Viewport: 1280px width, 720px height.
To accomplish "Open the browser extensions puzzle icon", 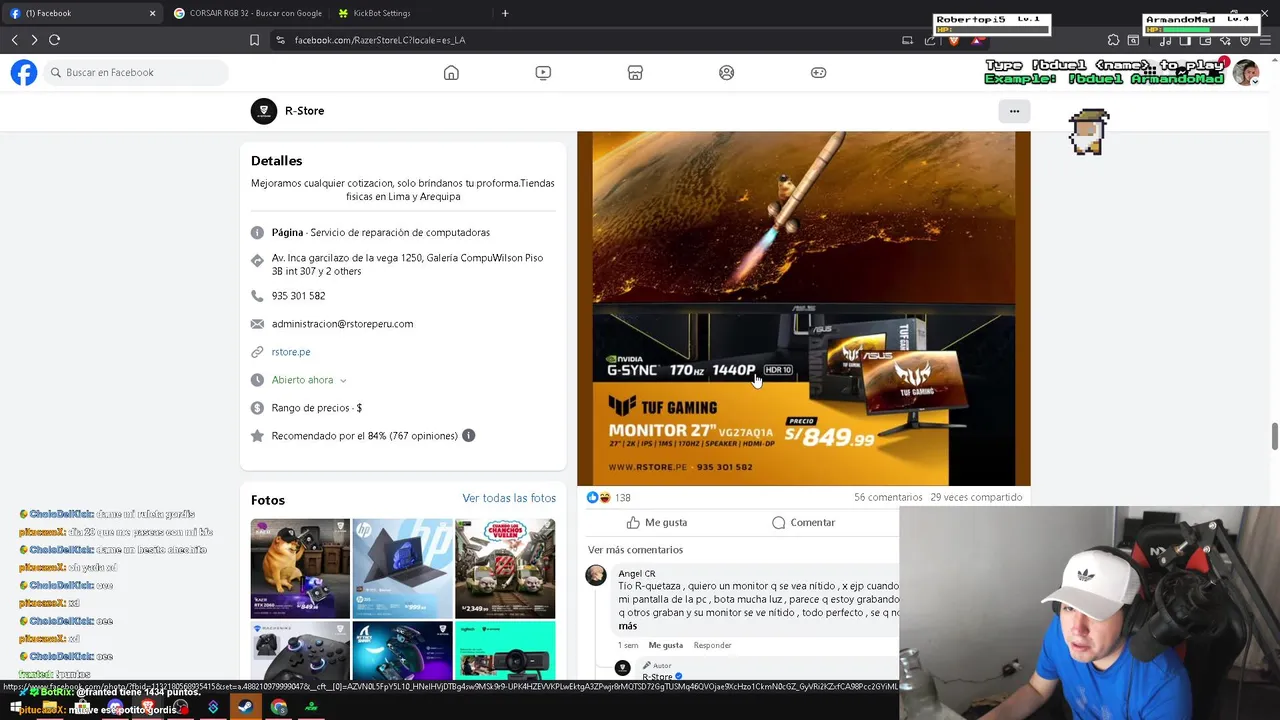I will coord(1113,40).
